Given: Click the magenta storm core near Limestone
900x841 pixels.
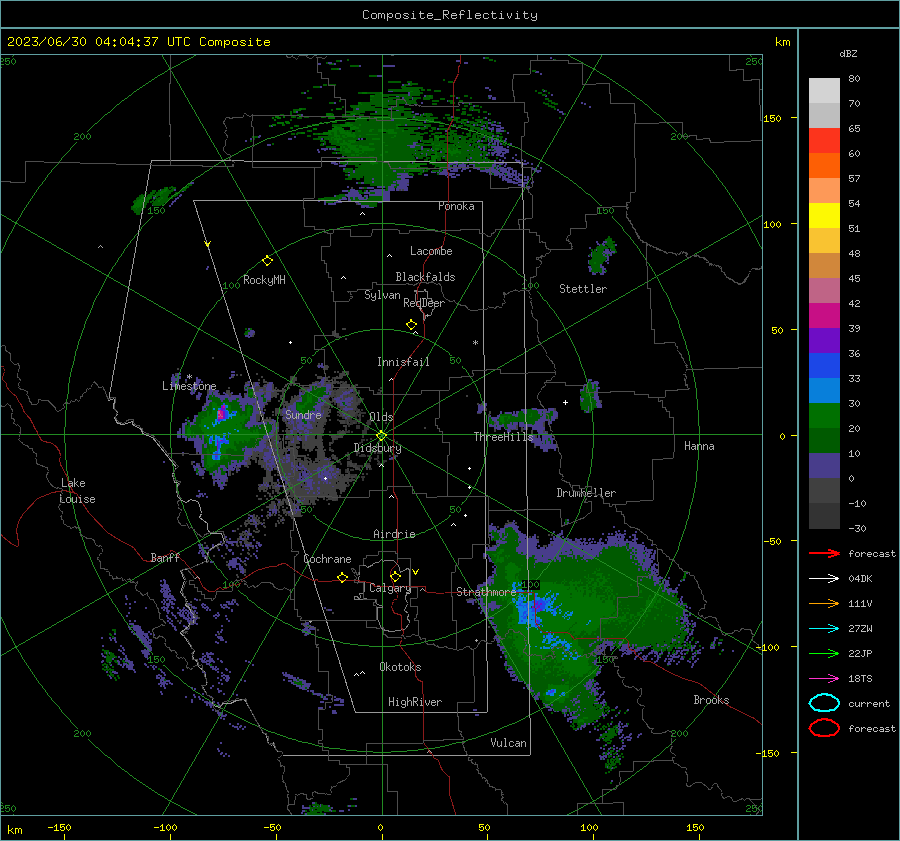Looking at the screenshot, I should pyautogui.click(x=221, y=413).
